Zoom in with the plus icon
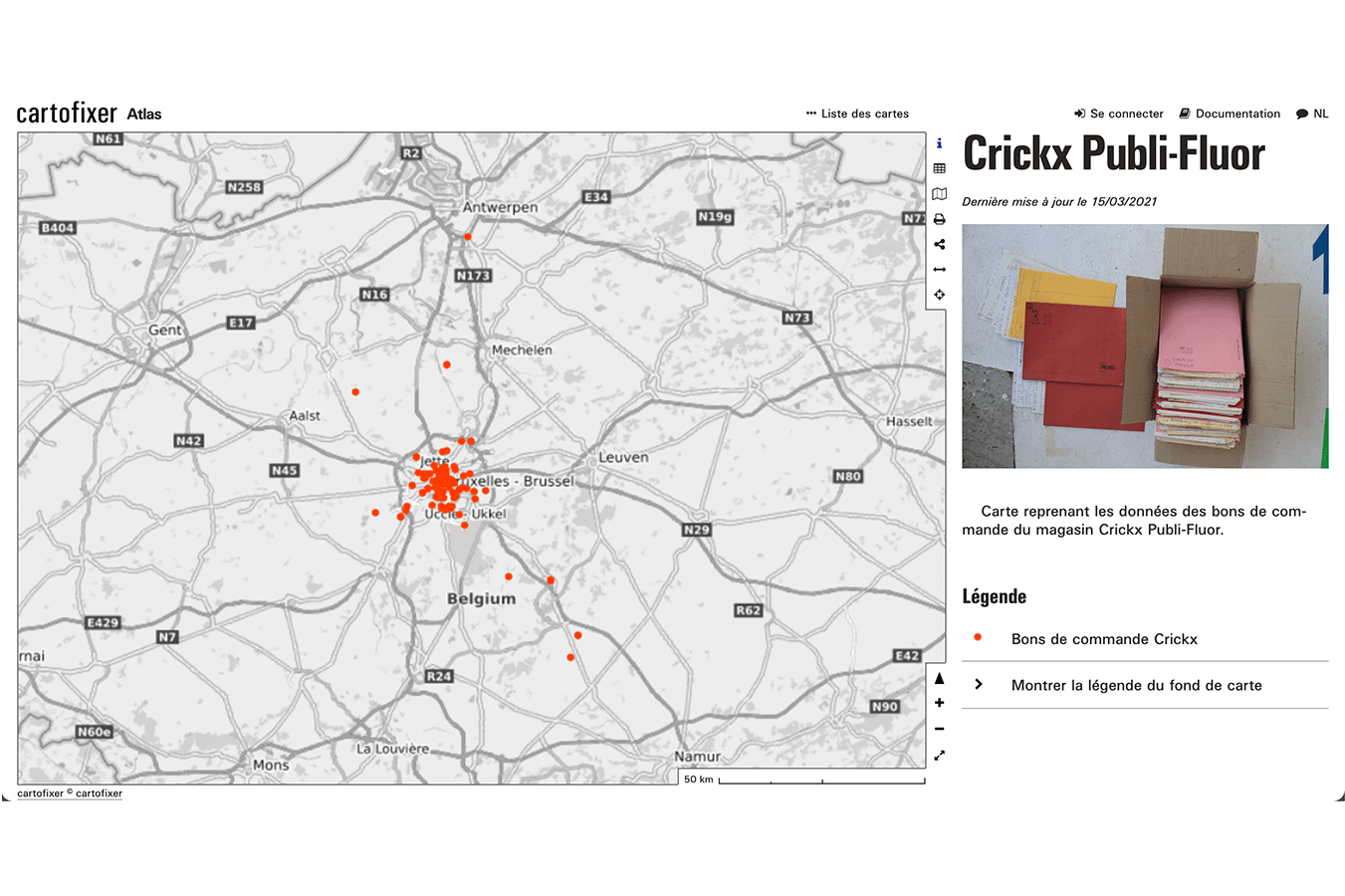1345x896 pixels. point(939,703)
